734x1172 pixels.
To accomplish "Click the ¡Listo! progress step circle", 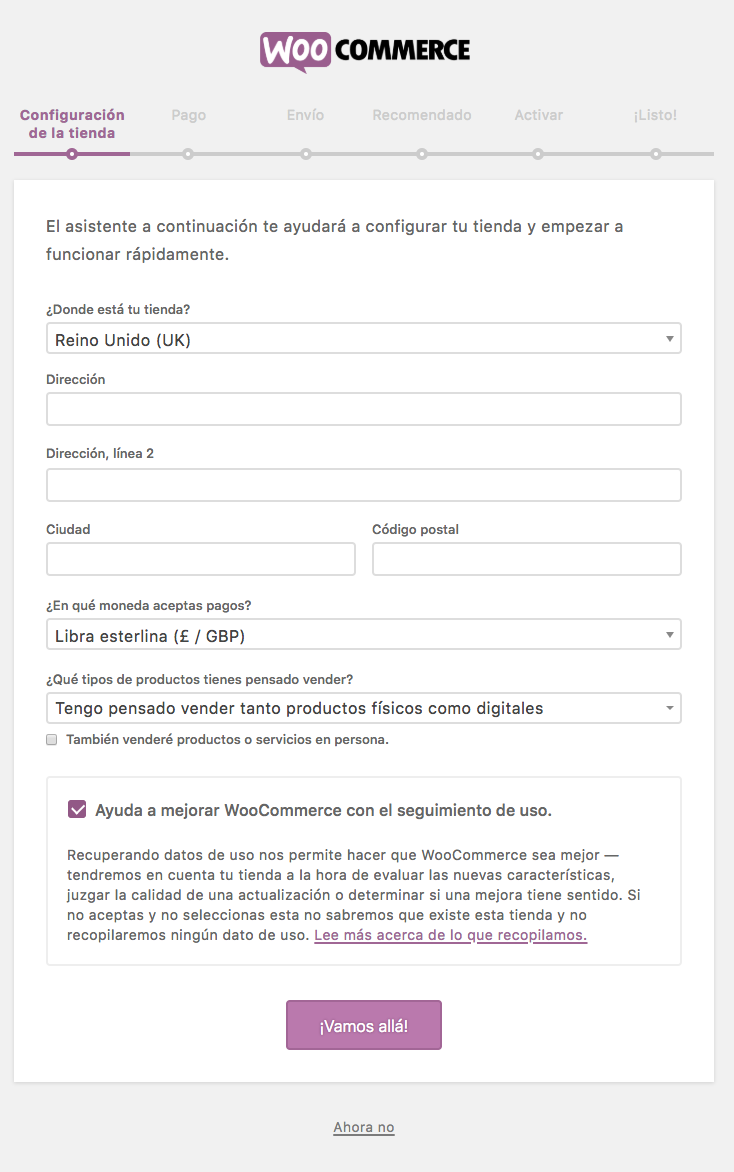I will pos(655,155).
